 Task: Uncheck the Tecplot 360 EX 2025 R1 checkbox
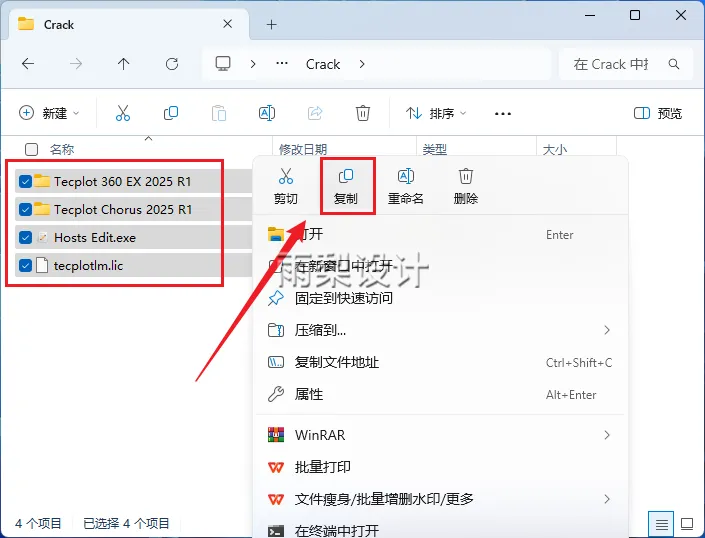pyautogui.click(x=26, y=182)
